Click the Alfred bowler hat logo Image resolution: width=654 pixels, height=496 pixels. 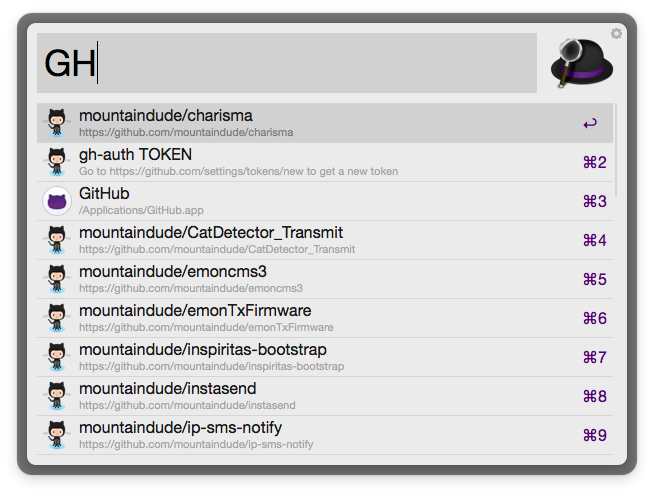[582, 63]
